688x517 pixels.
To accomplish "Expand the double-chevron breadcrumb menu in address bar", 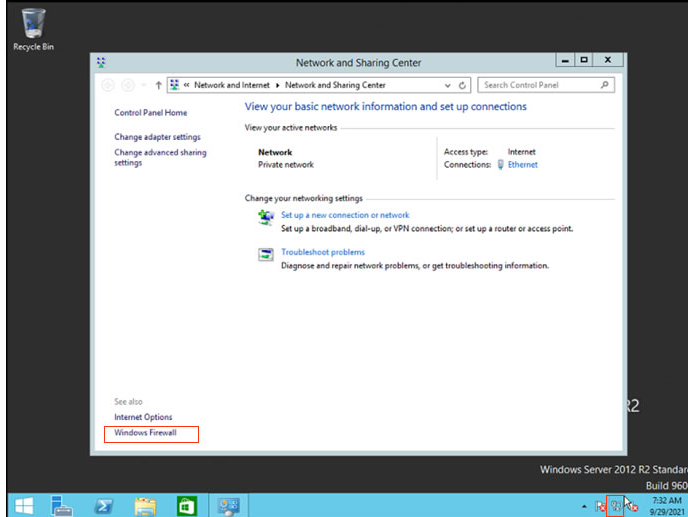I will click(187, 86).
